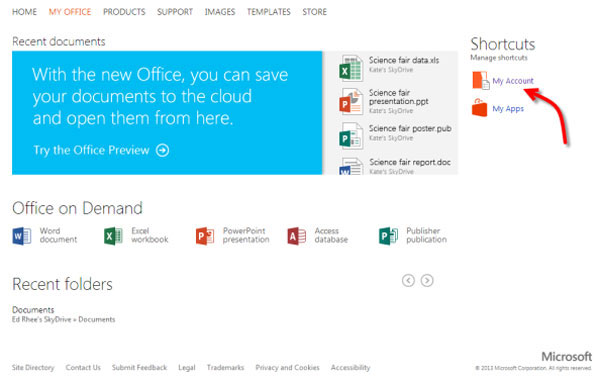The width and height of the screenshot is (600, 380).
Task: Click Submit Feedback in the footer
Action: click(139, 367)
